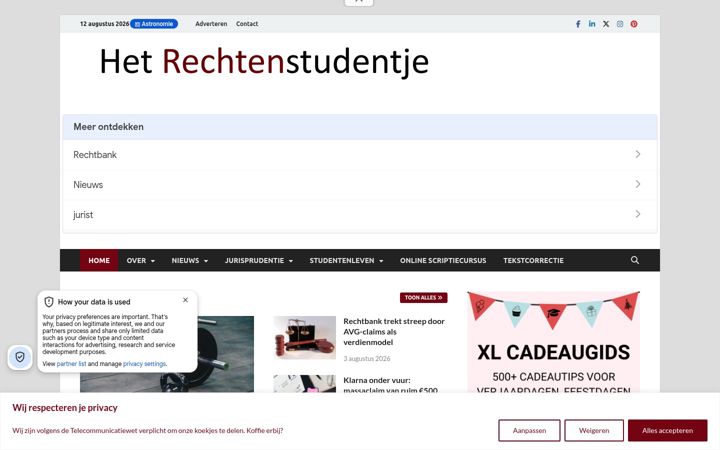Open the TEKSTCORRECTIE menu item
The height and width of the screenshot is (450, 720).
pyautogui.click(x=534, y=260)
